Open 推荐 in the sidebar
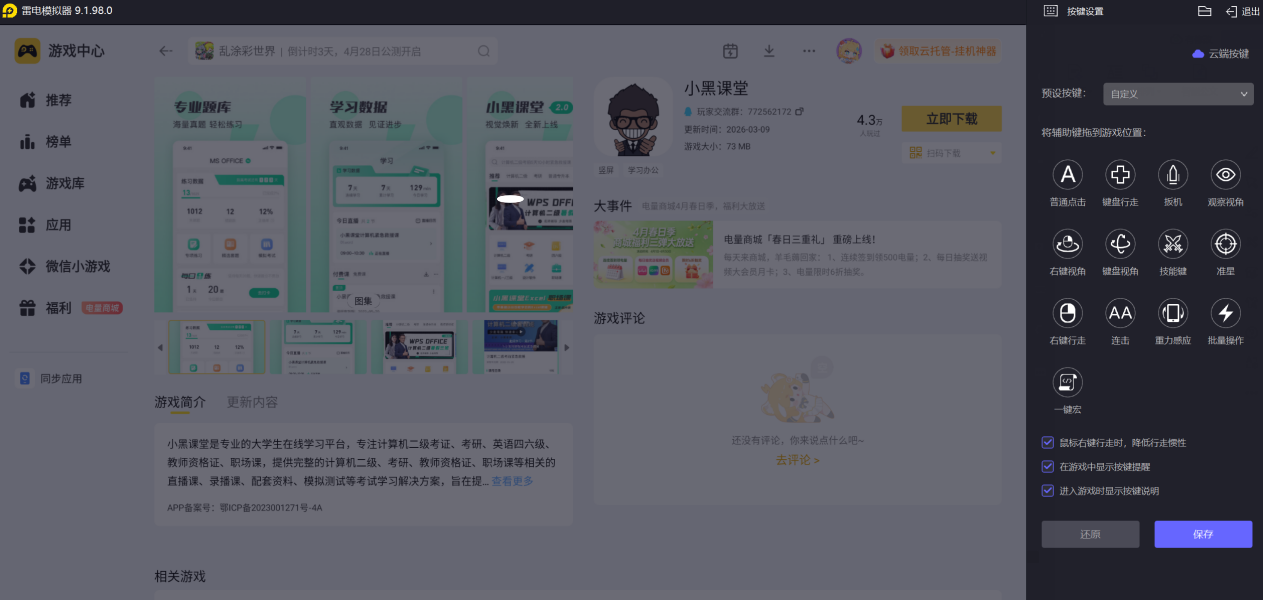Viewport: 1263px width, 600px height. point(59,100)
